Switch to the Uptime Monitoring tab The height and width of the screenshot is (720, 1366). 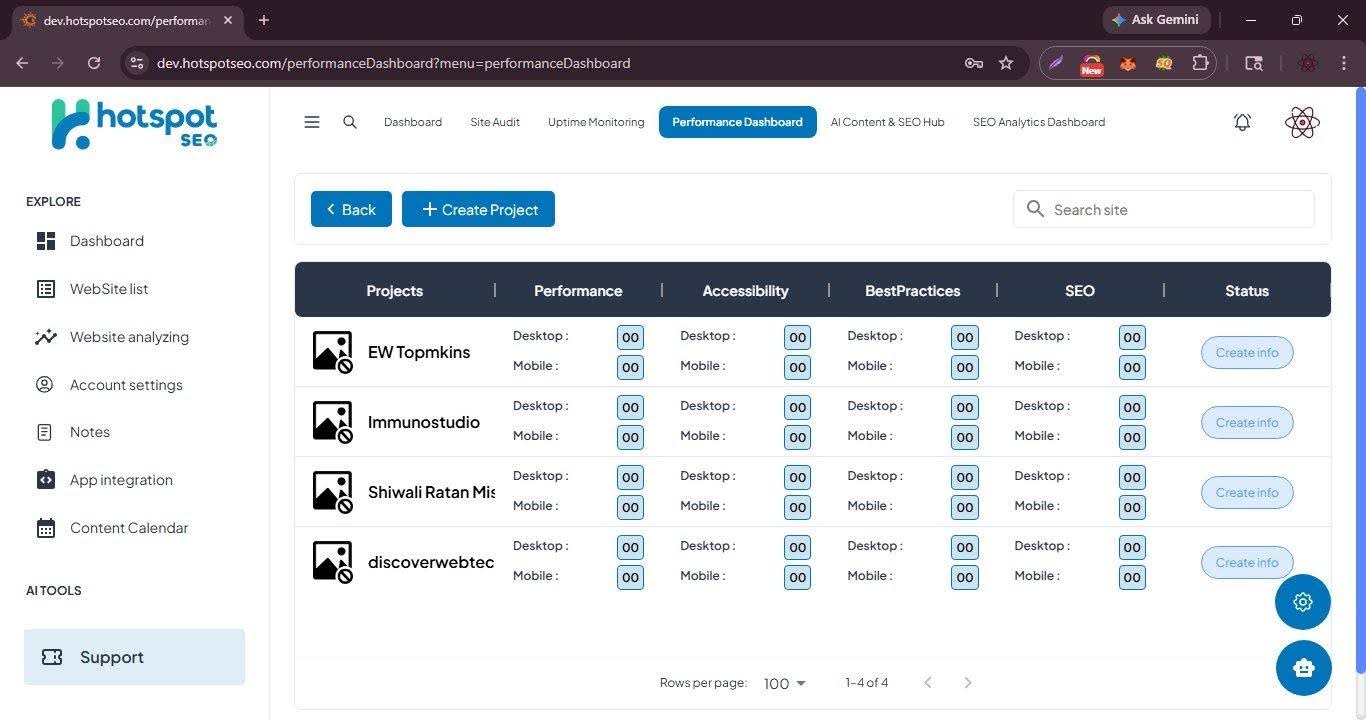pos(596,122)
